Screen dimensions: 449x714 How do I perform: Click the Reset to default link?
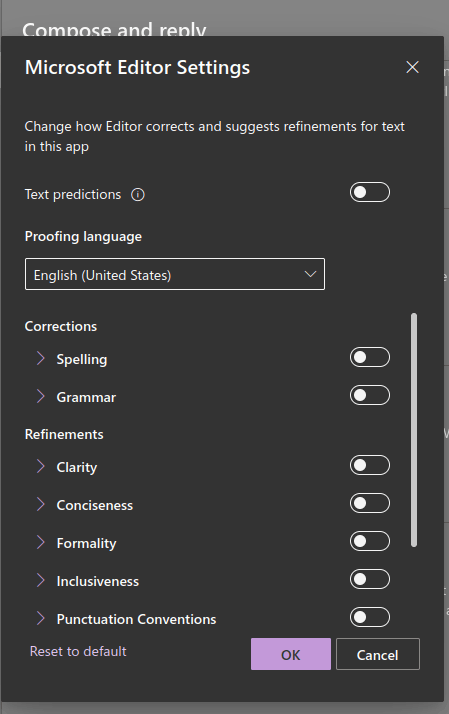pyautogui.click(x=78, y=651)
